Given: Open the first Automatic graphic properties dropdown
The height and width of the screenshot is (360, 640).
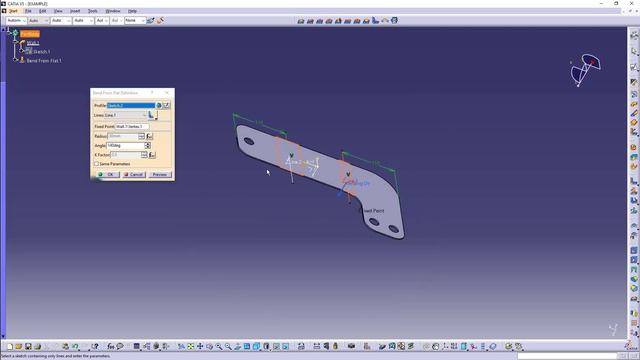Looking at the screenshot, I should [x=16, y=20].
